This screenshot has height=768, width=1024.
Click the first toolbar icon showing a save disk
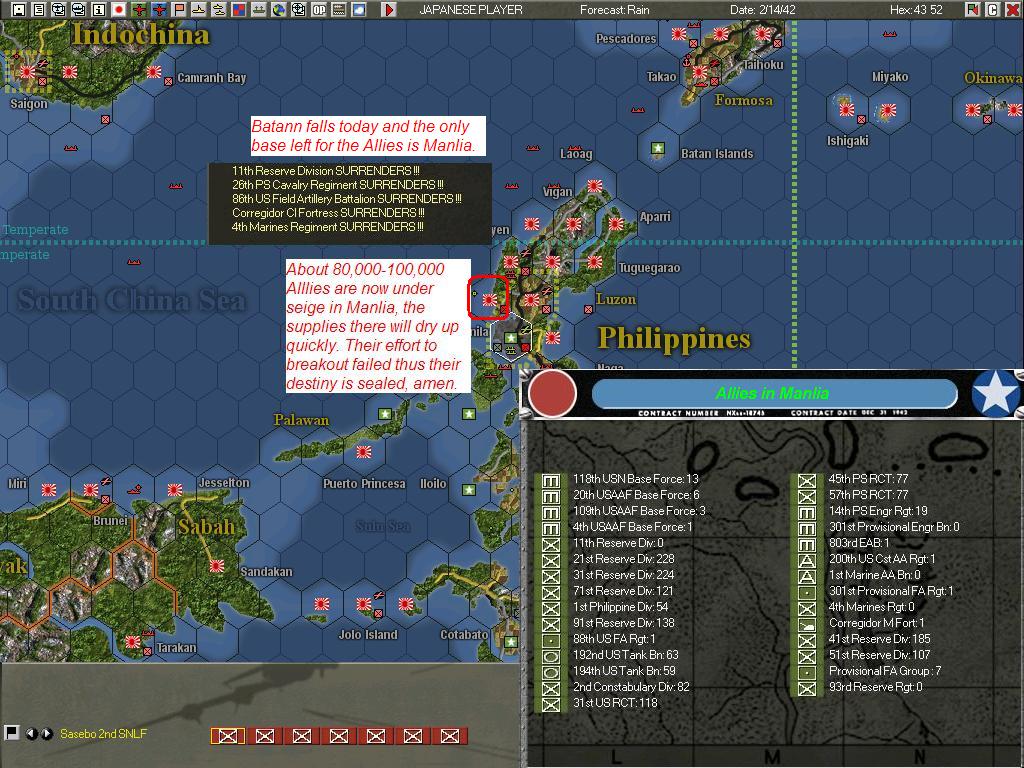(19, 9)
